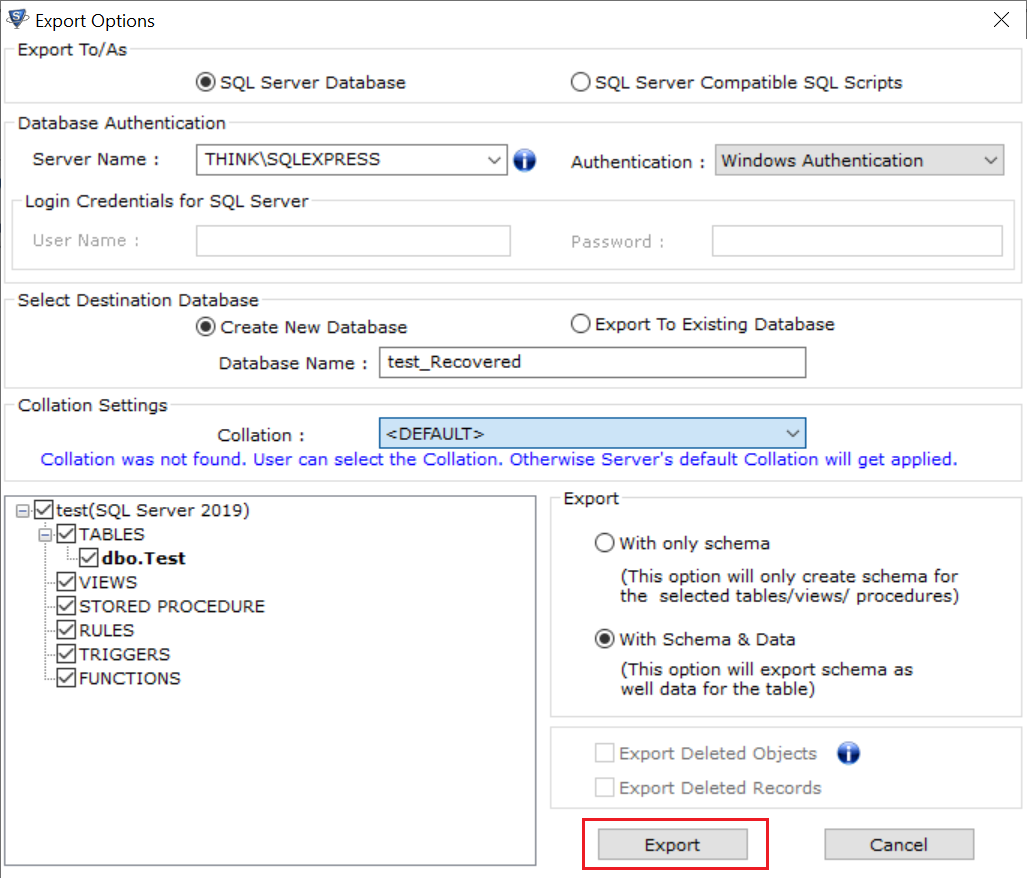Select the VIEWS tree label
This screenshot has height=878, width=1027.
108,582
